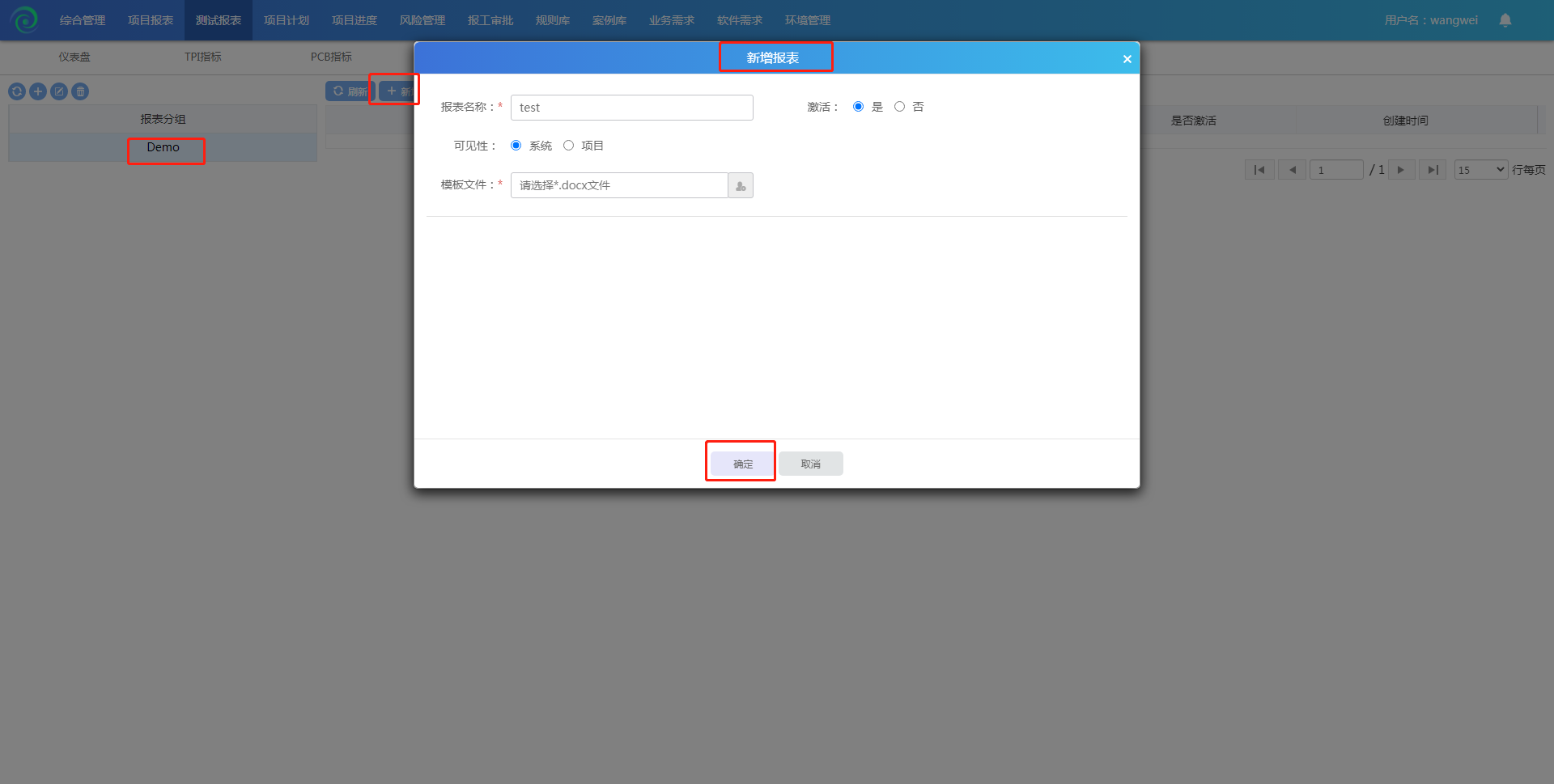This screenshot has height=784, width=1554.
Task: Click the delete report group trash icon
Action: click(80, 91)
